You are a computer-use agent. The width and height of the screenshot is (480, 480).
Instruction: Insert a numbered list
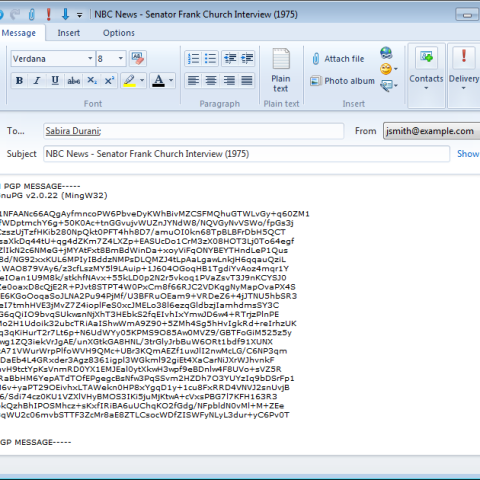193,58
